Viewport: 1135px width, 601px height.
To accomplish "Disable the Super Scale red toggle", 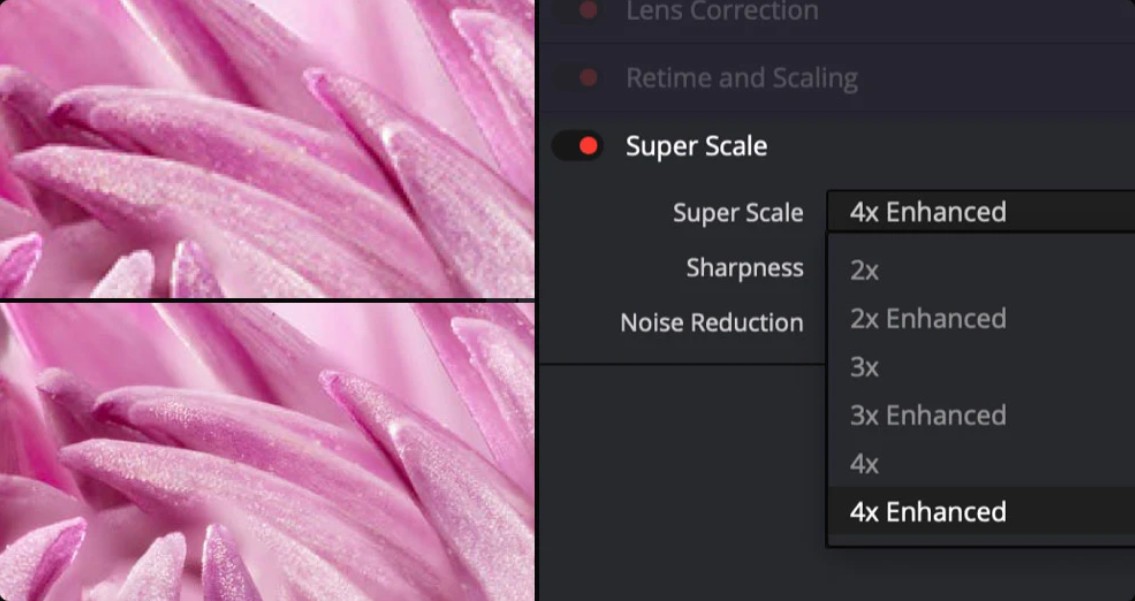I will click(579, 146).
